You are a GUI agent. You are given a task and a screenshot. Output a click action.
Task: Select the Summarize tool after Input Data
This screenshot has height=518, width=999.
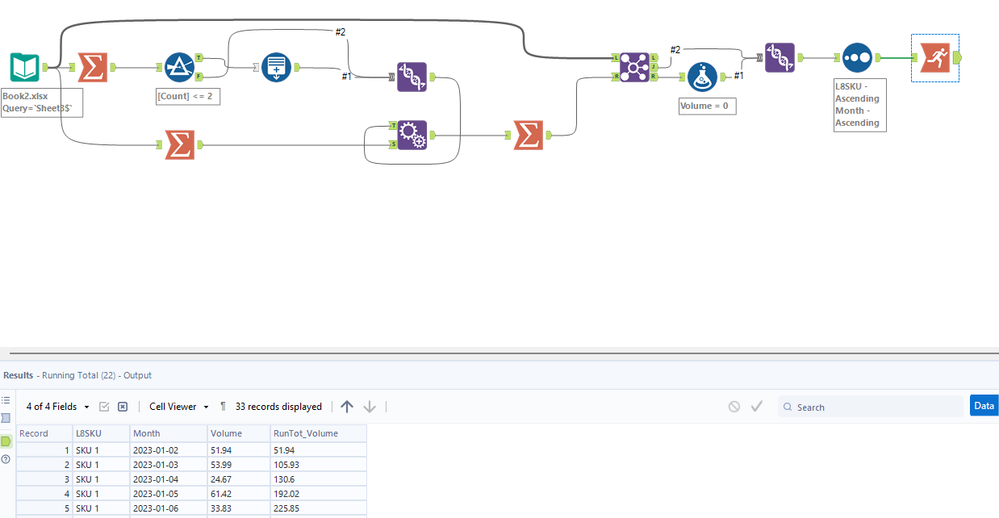[92, 68]
